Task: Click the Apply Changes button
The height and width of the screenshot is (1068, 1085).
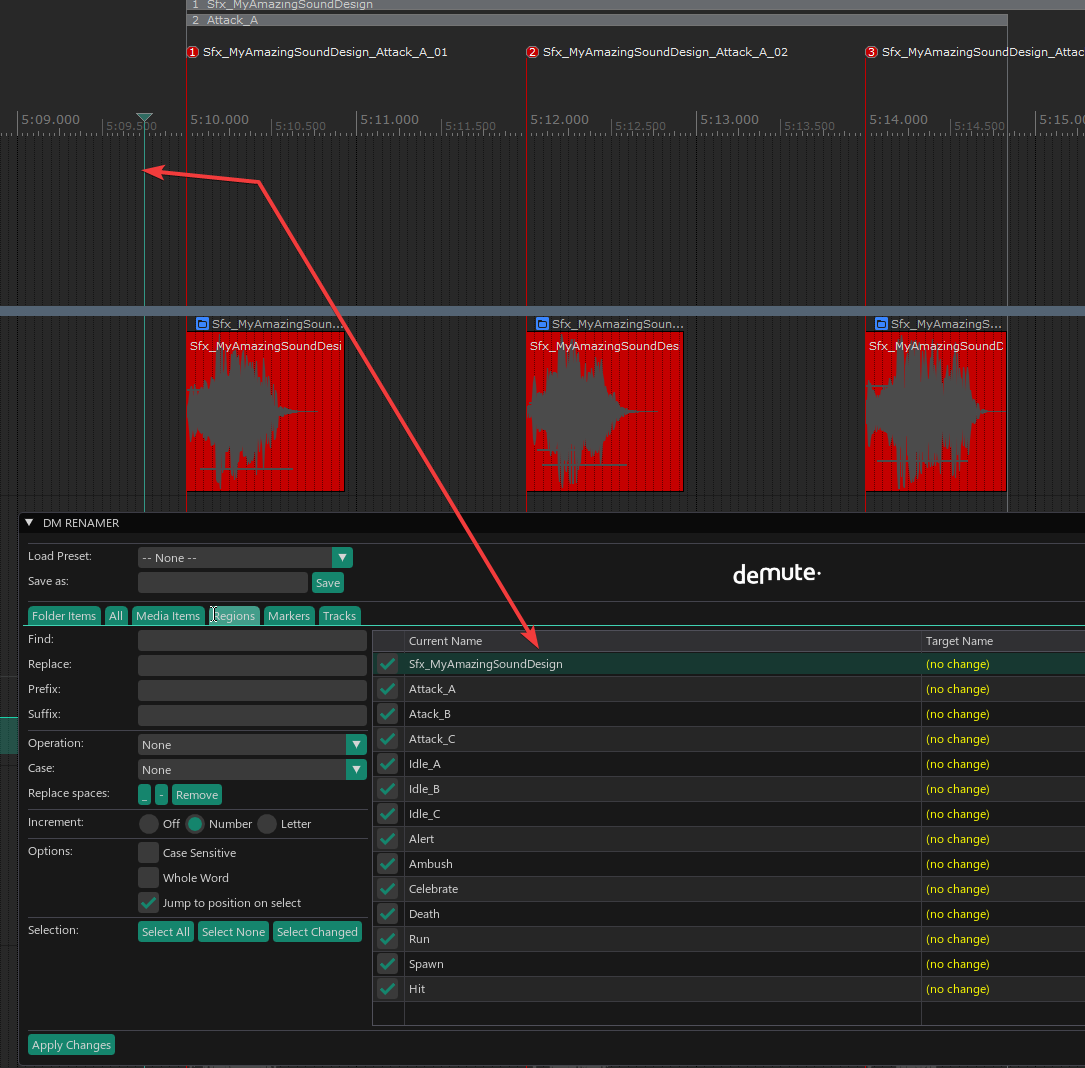Action: point(71,1044)
